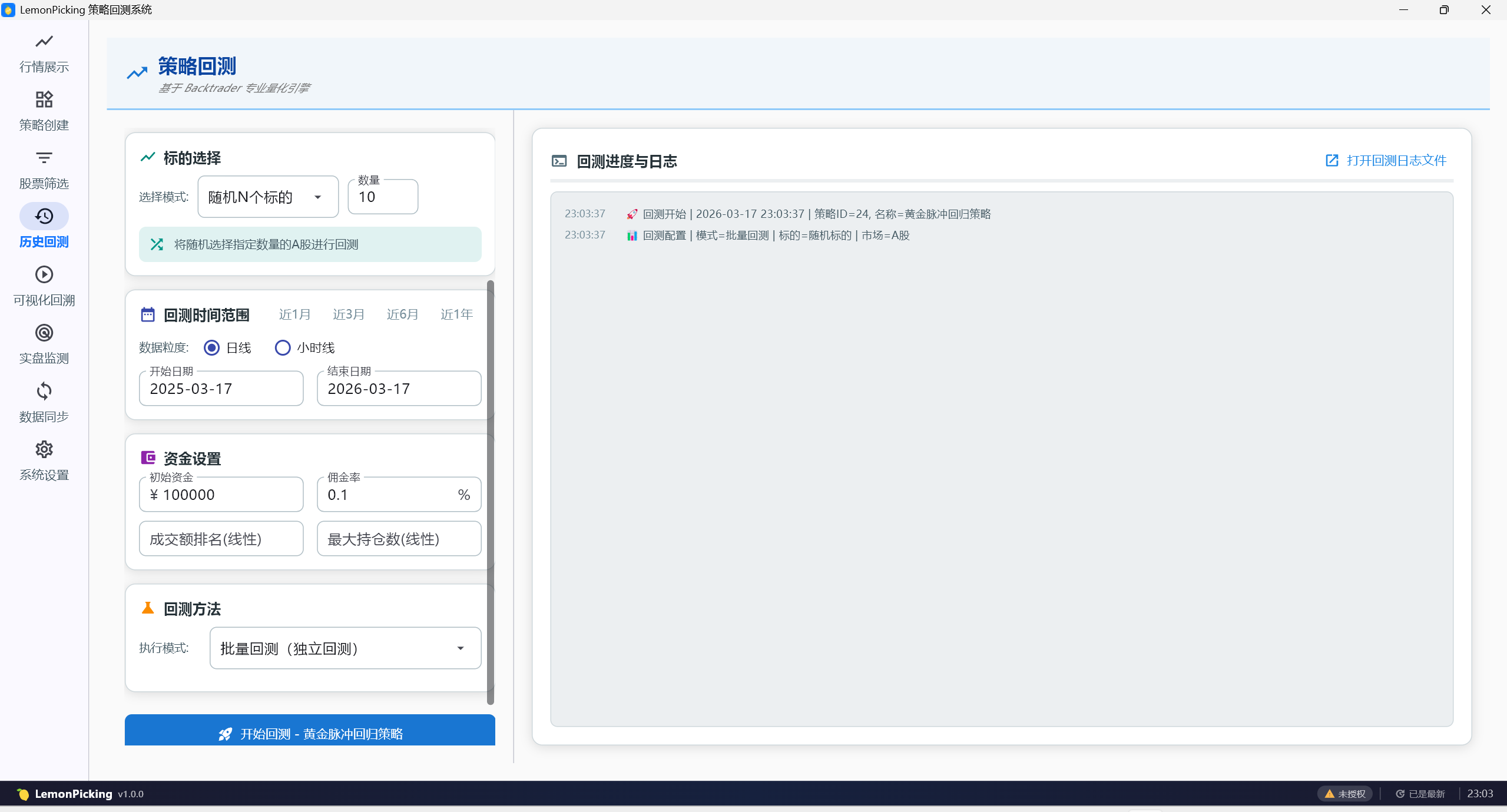The width and height of the screenshot is (1507, 812).
Task: Select the 小时线 data granularity radio
Action: click(283, 348)
